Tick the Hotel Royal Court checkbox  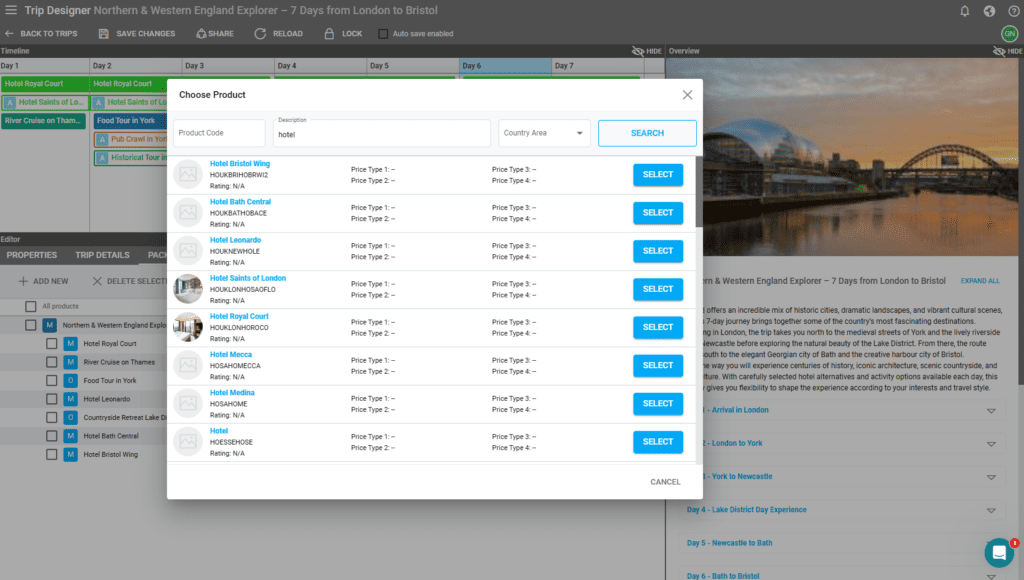pos(51,344)
